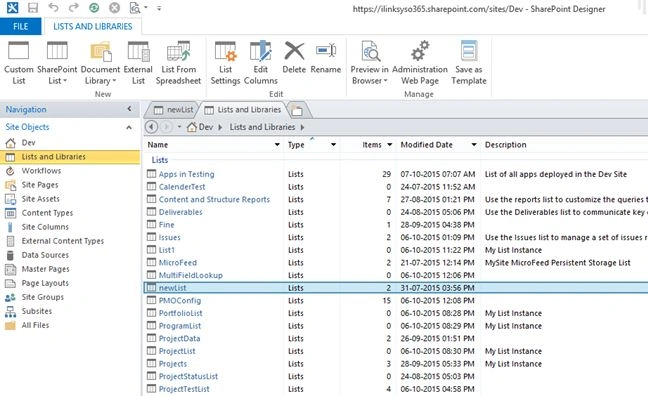Click the Dev home breadcrumb
The image size is (648, 396).
(x=200, y=127)
